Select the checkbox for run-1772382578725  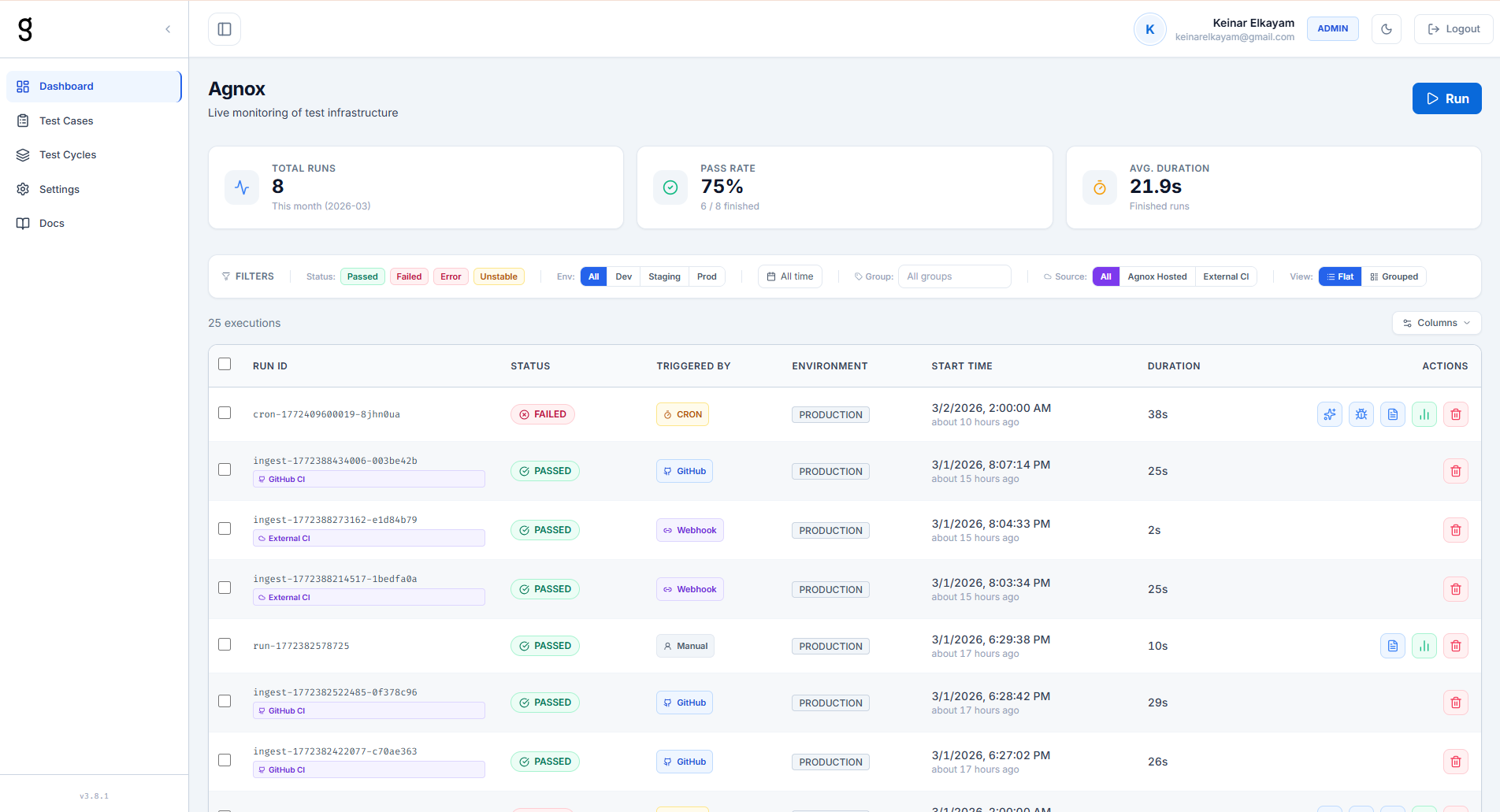coord(225,644)
